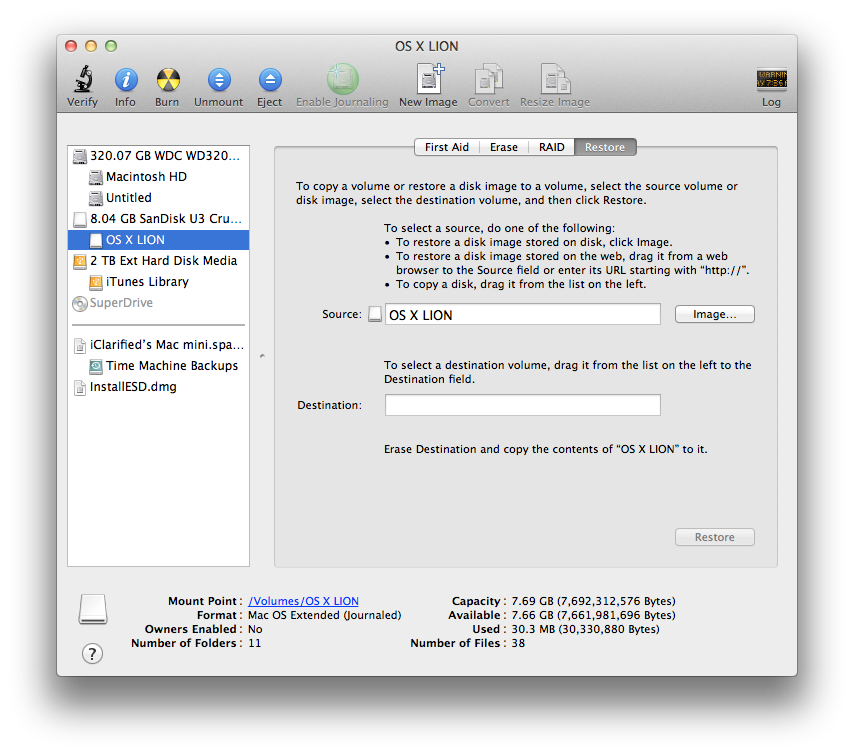
Task: Click the help question mark button
Action: pyautogui.click(x=92, y=653)
